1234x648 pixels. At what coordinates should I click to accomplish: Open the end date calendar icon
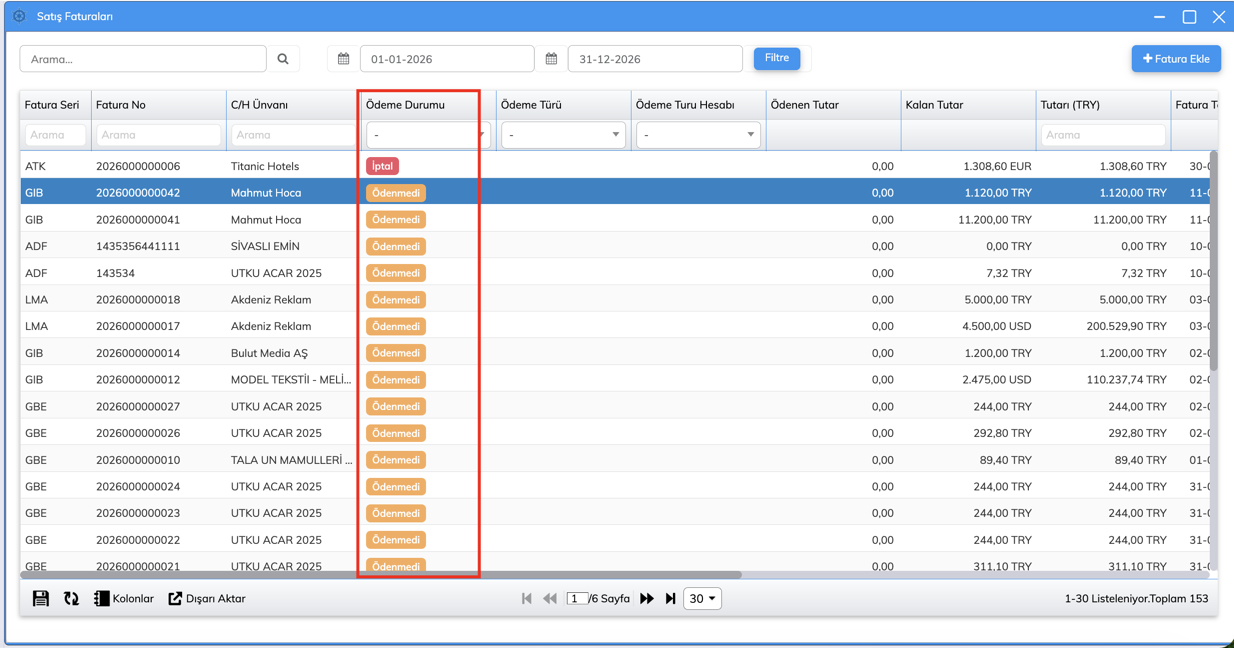click(x=551, y=59)
